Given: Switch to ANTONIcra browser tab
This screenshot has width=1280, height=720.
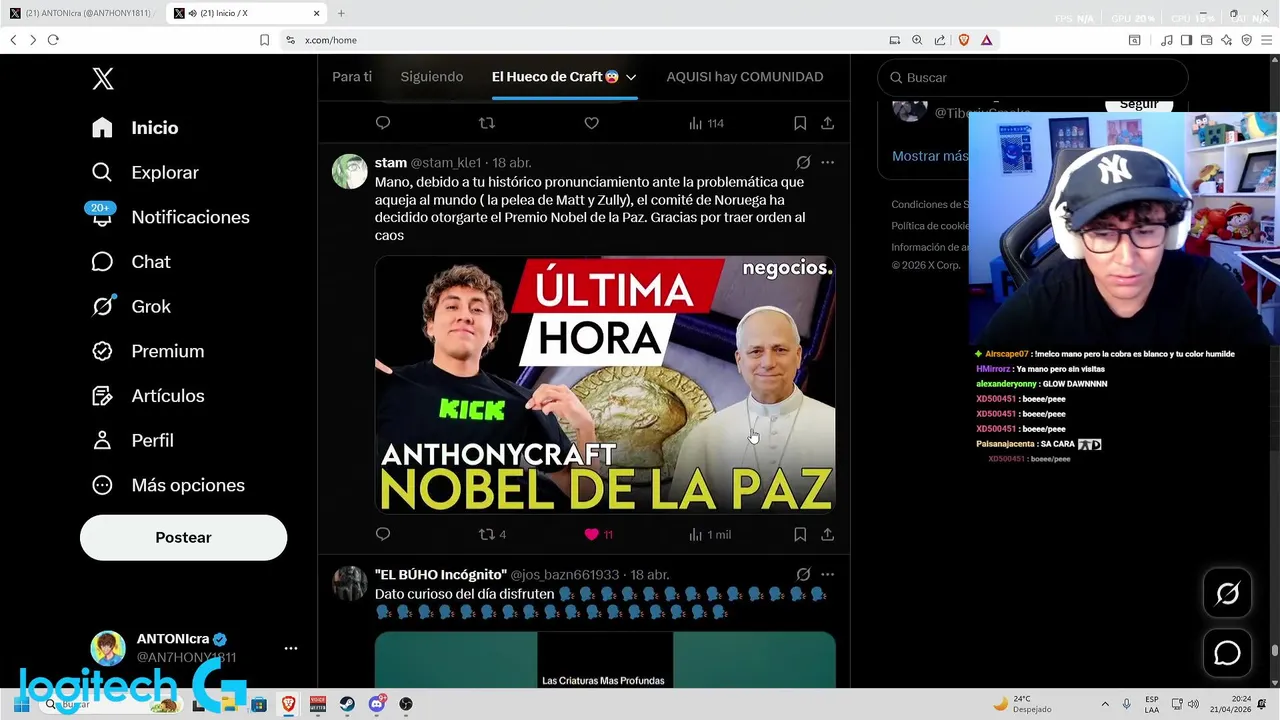Looking at the screenshot, I should pyautogui.click(x=82, y=13).
